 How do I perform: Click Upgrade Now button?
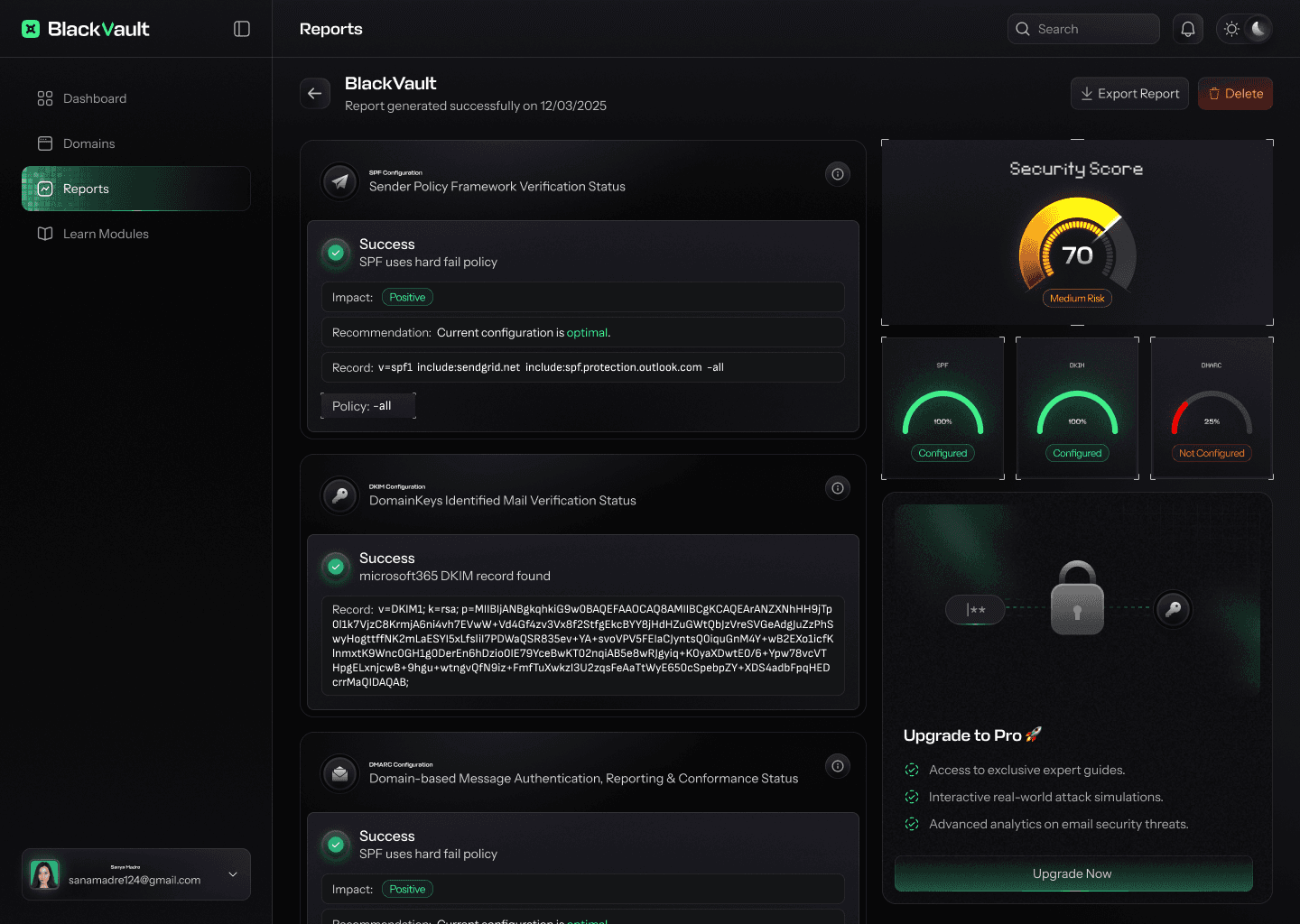(1073, 873)
